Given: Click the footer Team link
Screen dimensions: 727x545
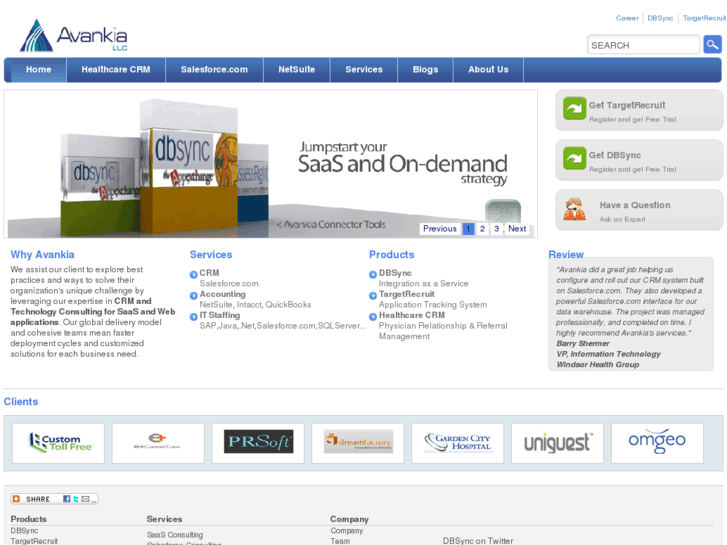Looking at the screenshot, I should coord(340,541).
